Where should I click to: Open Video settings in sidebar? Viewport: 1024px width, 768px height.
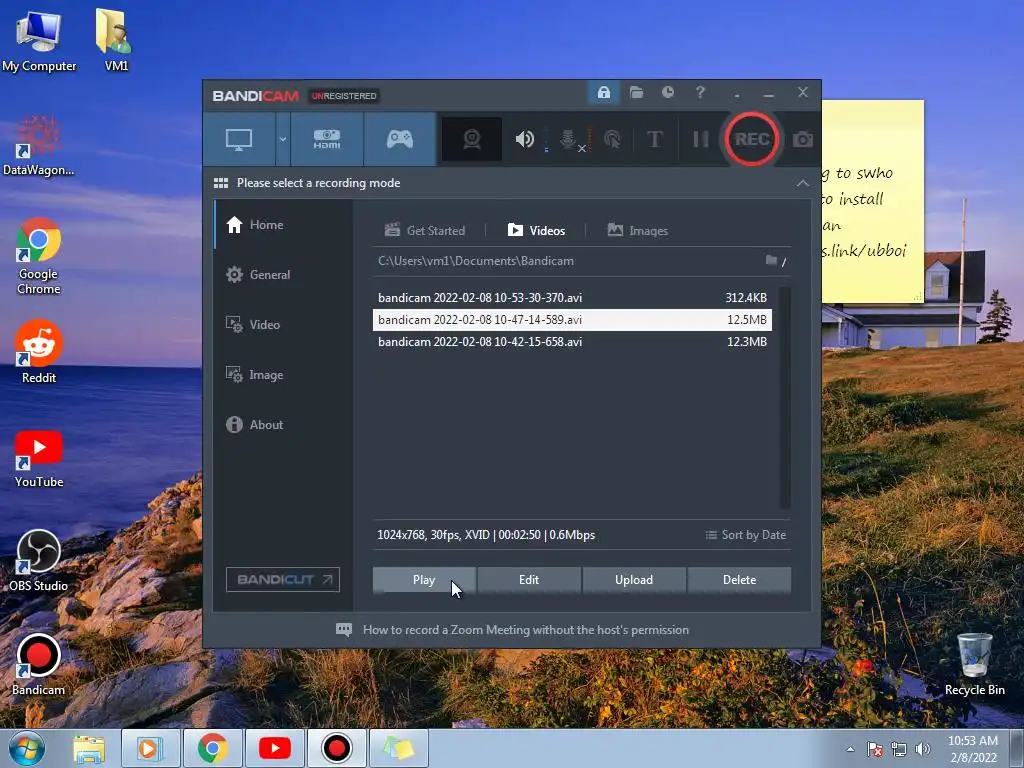[x=283, y=325]
